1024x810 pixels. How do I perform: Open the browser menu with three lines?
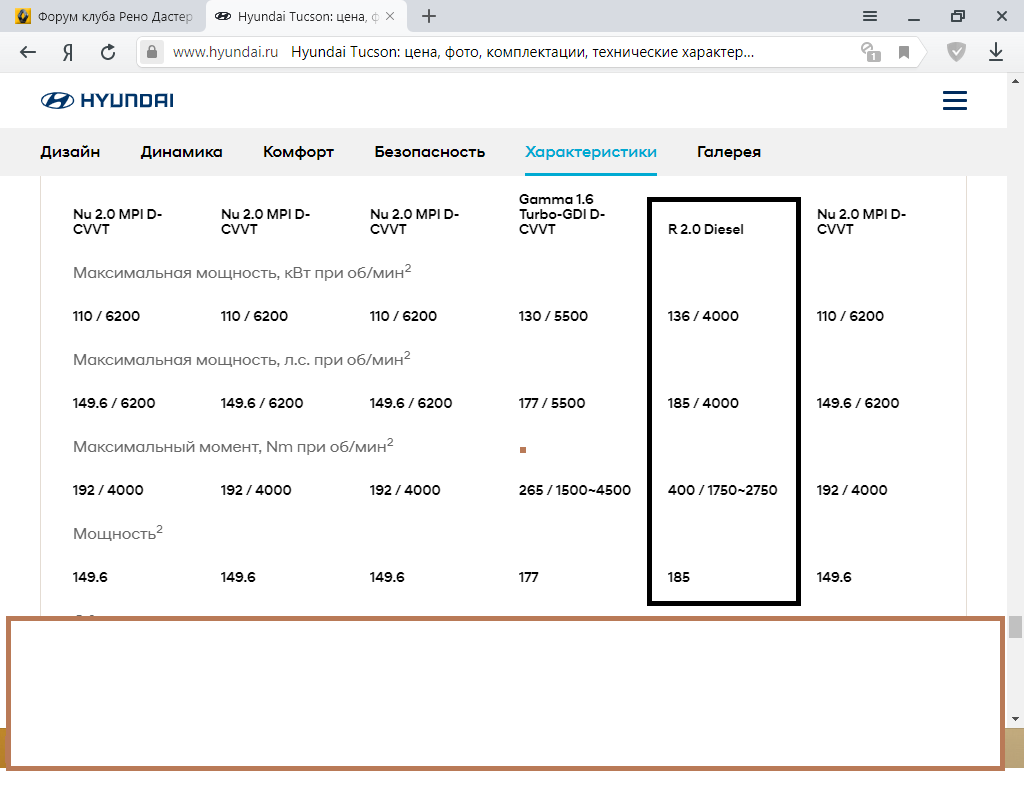pyautogui.click(x=870, y=16)
